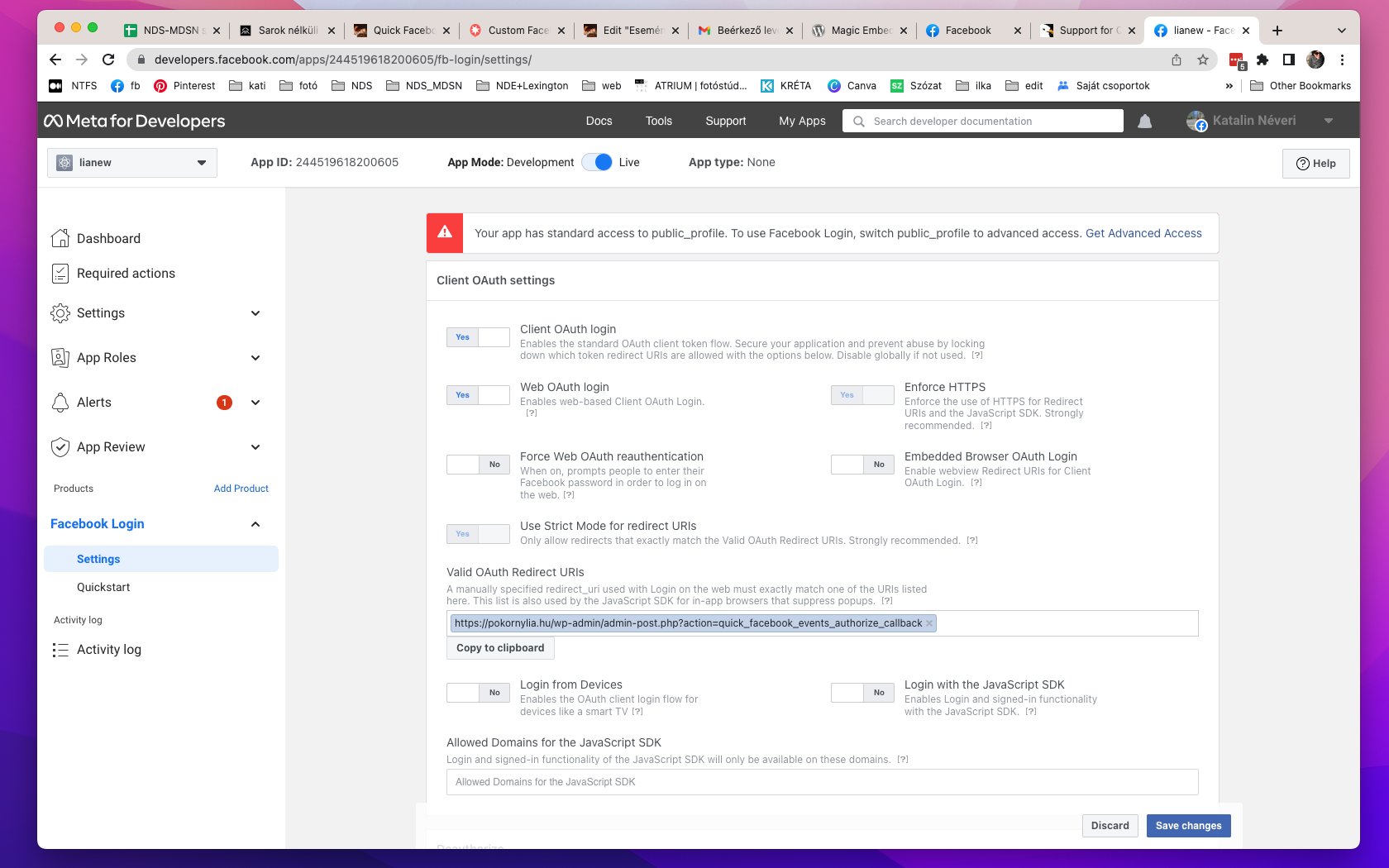Switch to the Beérkező levelek Gmail tab

pyautogui.click(x=744, y=31)
